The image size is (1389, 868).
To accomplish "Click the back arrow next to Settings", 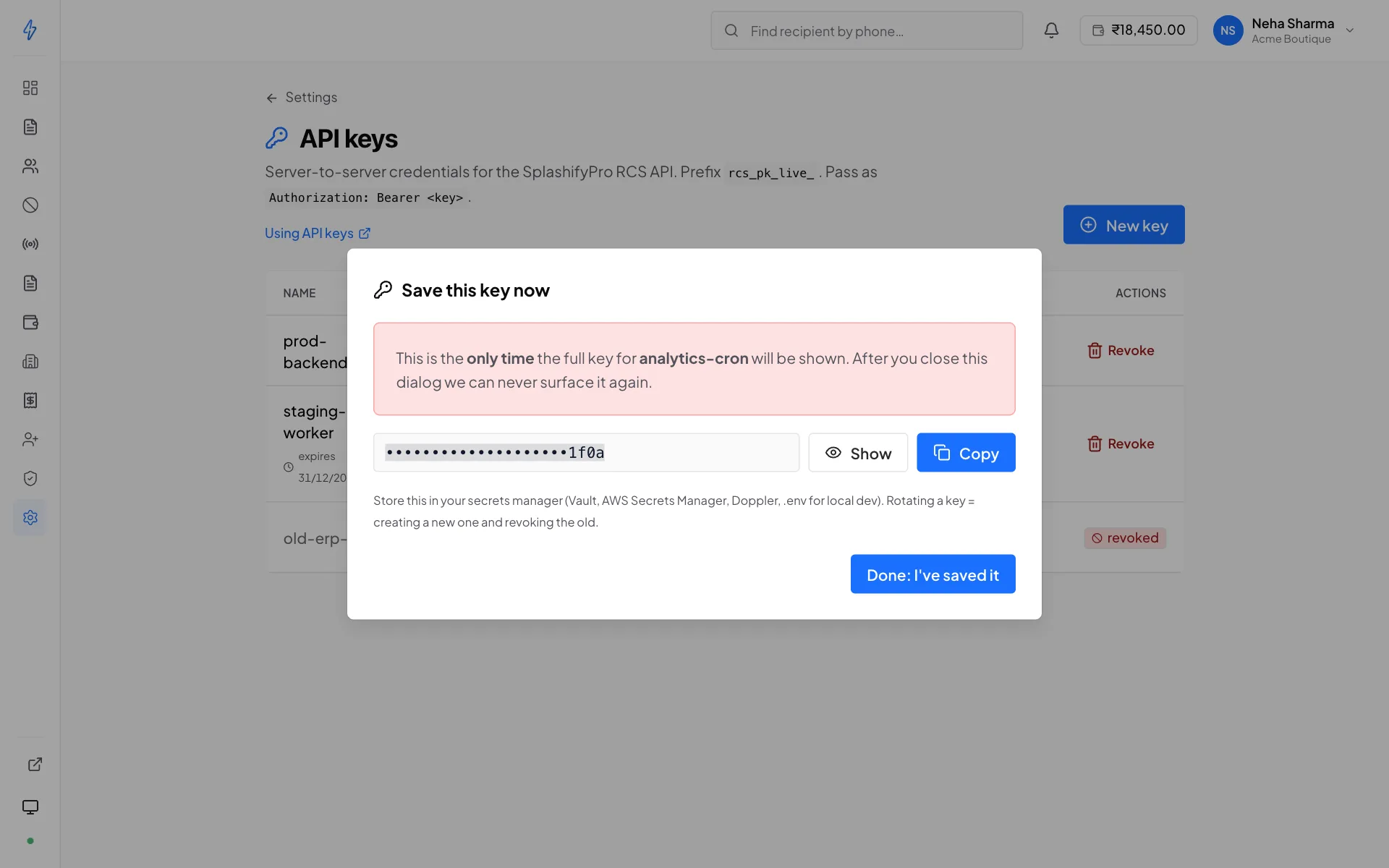I will (x=271, y=98).
